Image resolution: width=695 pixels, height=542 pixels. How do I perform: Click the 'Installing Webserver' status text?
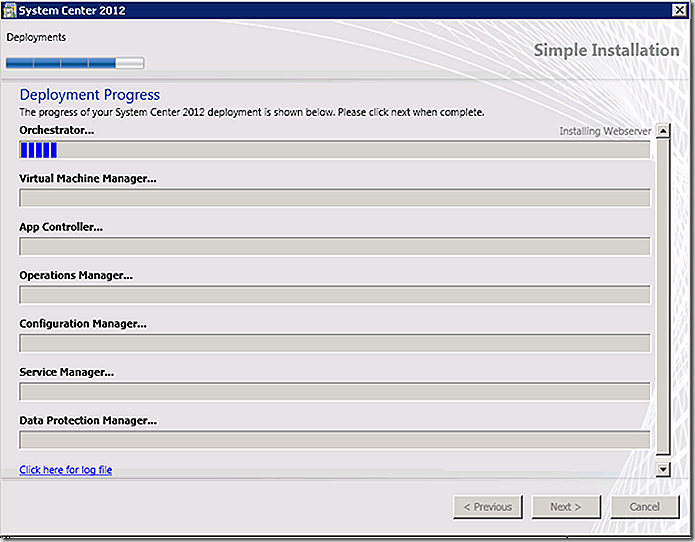pyautogui.click(x=605, y=131)
